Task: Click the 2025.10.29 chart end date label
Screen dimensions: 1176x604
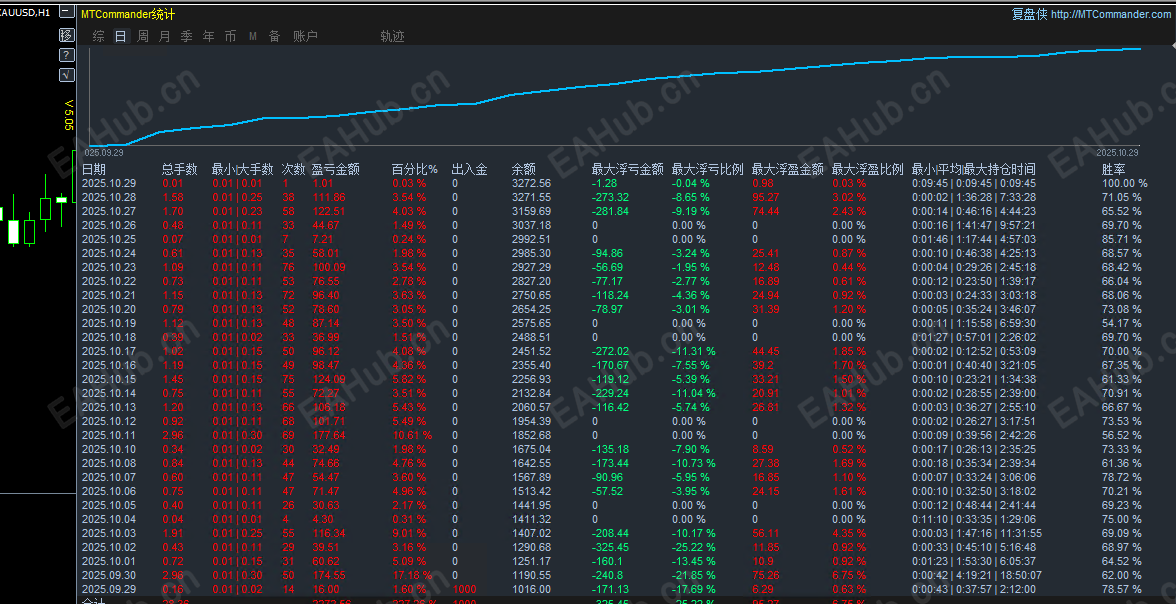Action: click(1118, 152)
